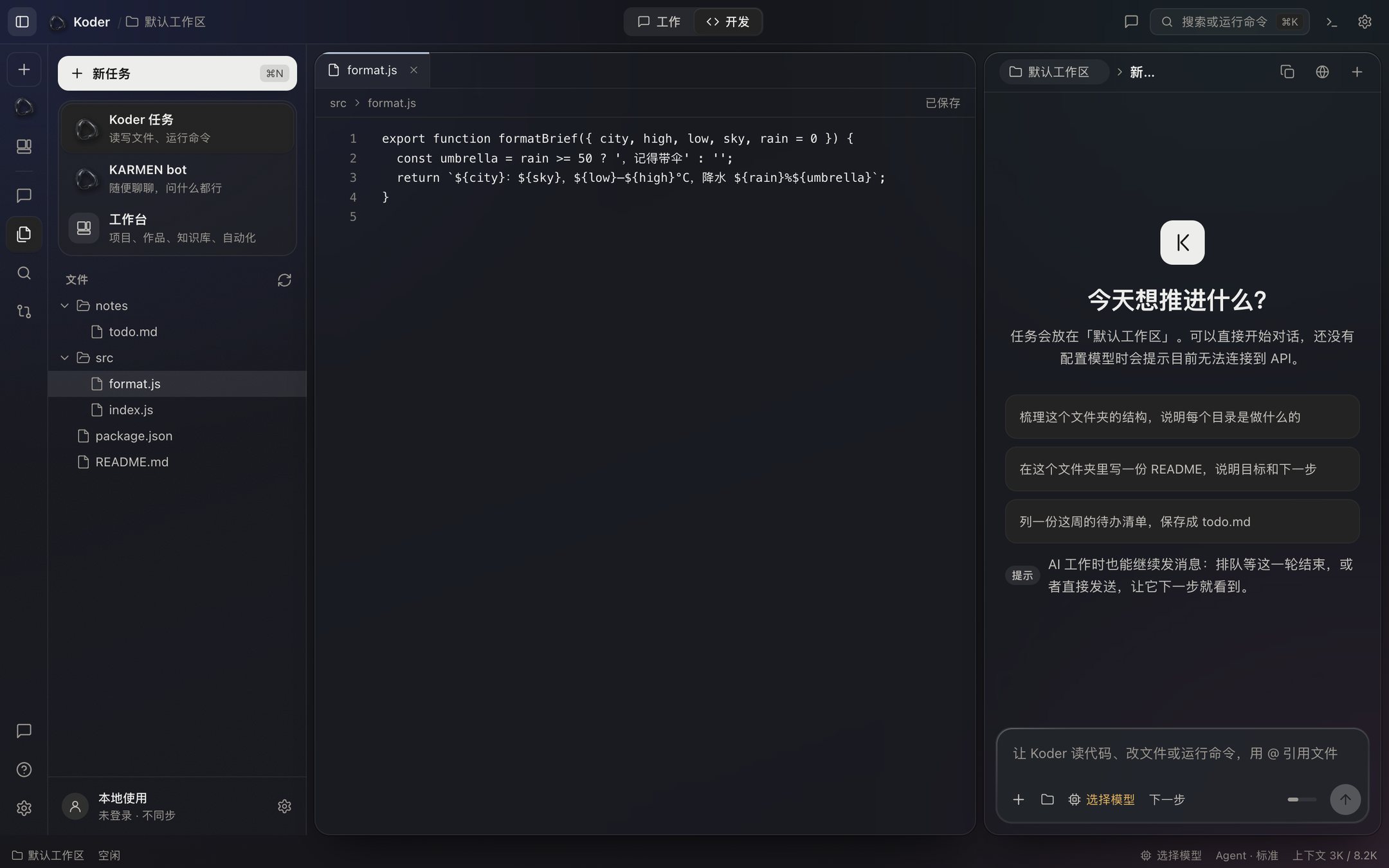Click the 新... breadcrumb in chat header
This screenshot has height=868, width=1389.
(1142, 72)
